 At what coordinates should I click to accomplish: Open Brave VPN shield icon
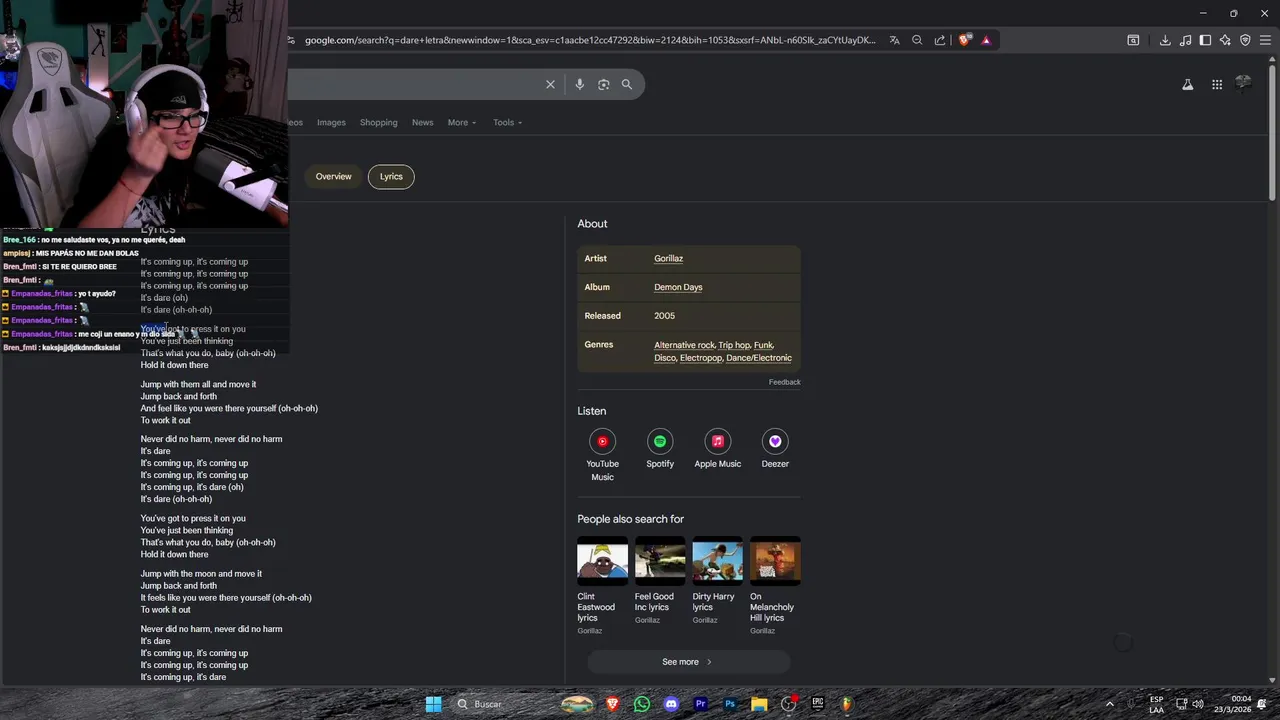[x=1245, y=40]
